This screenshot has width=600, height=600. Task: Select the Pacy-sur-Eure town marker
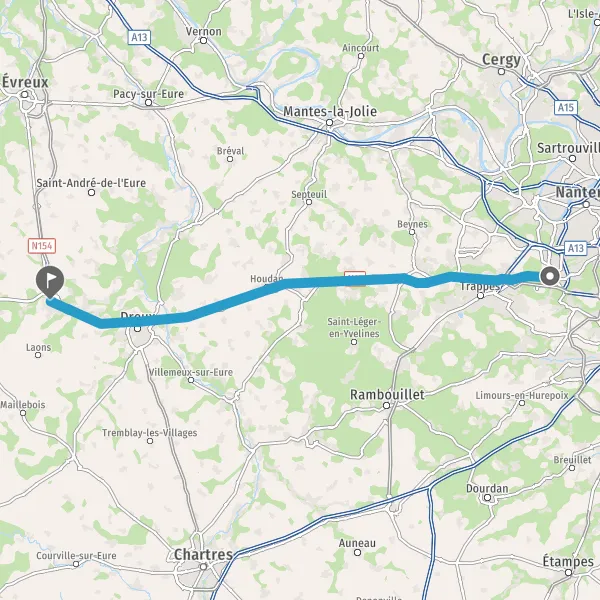[x=148, y=103]
